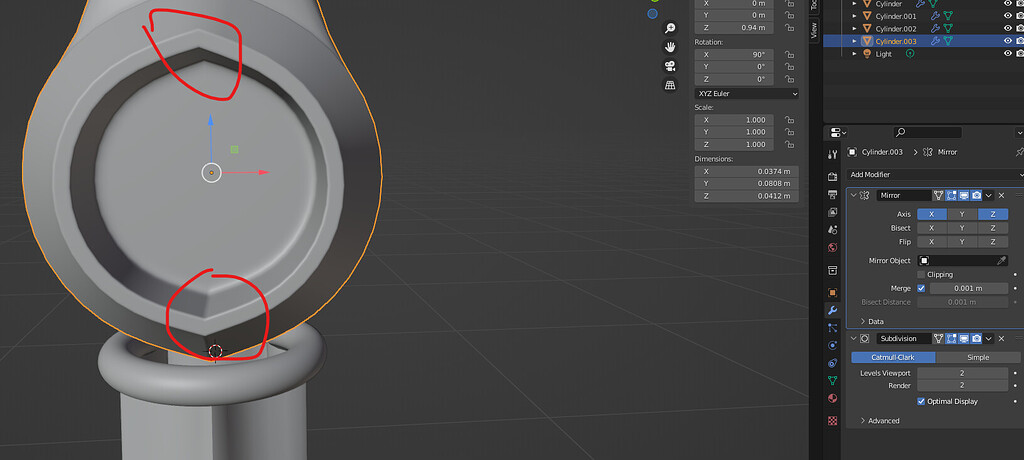This screenshot has height=460, width=1024.
Task: Hide the Light with eye icon
Action: 1007,54
